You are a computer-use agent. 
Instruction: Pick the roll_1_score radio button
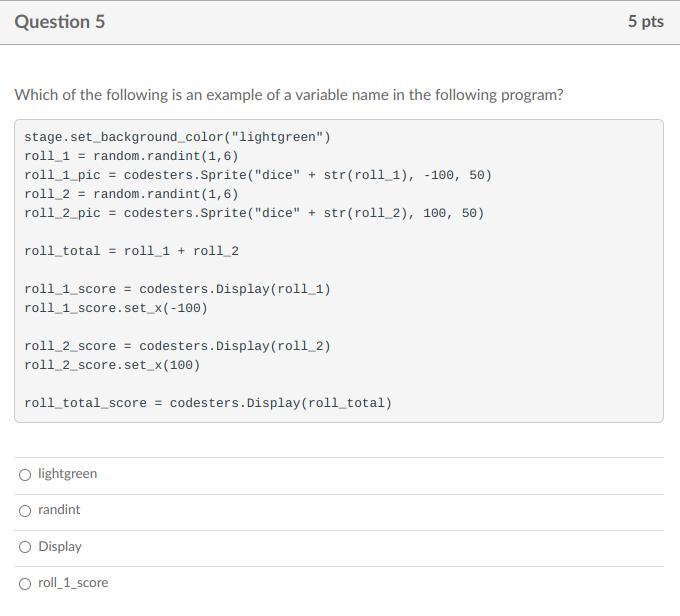25,584
